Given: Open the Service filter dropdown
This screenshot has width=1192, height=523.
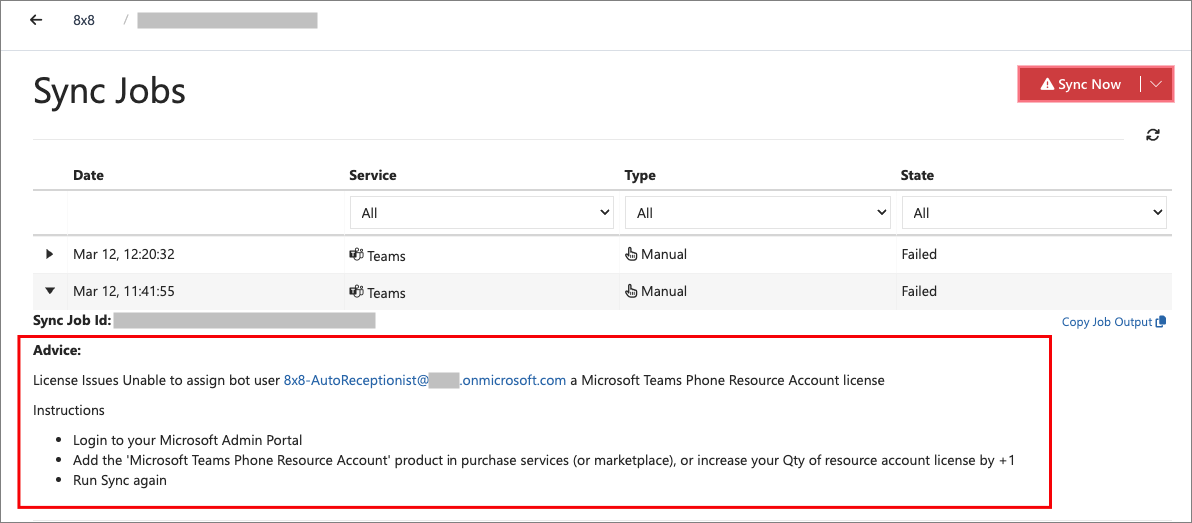Looking at the screenshot, I should 482,214.
